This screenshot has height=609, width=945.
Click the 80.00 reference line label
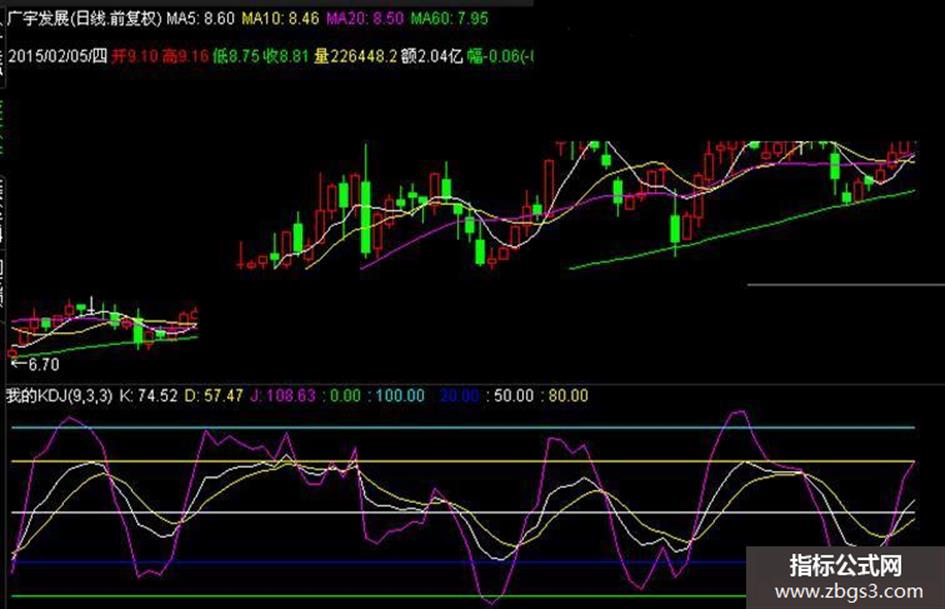[565, 396]
